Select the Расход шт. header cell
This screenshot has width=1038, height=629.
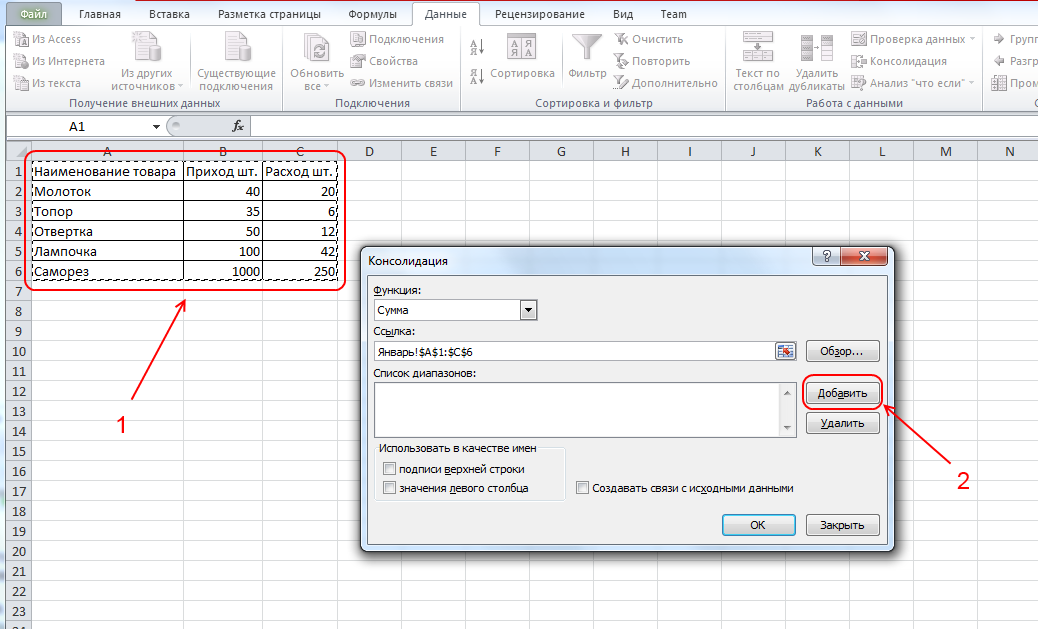coord(300,171)
